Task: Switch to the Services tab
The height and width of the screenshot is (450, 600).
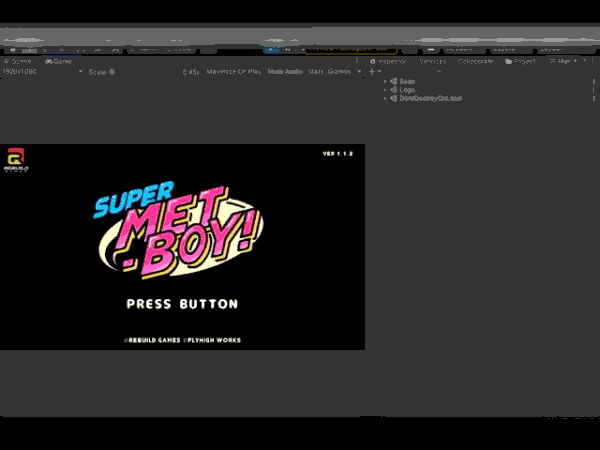Action: point(433,61)
